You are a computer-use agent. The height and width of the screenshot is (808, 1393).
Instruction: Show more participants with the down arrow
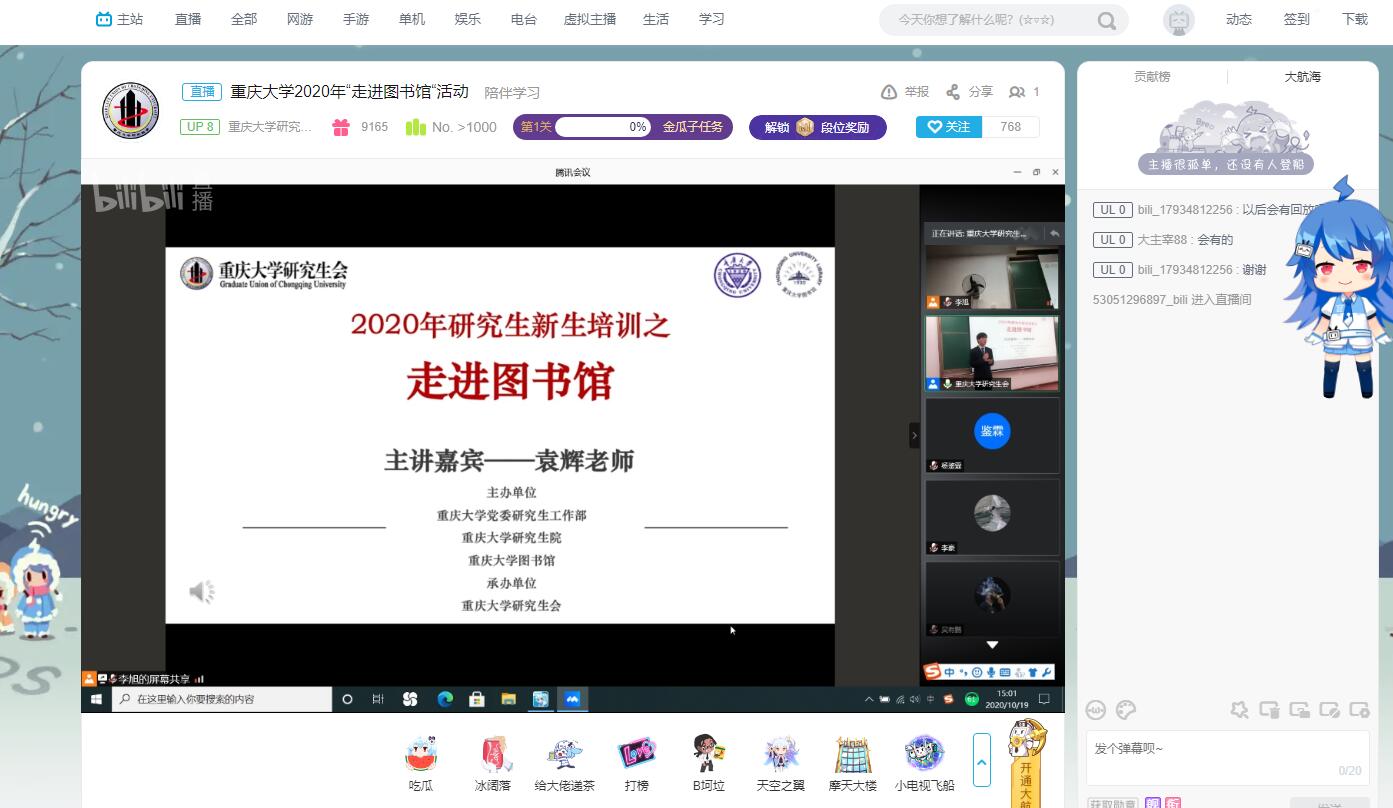click(x=992, y=646)
